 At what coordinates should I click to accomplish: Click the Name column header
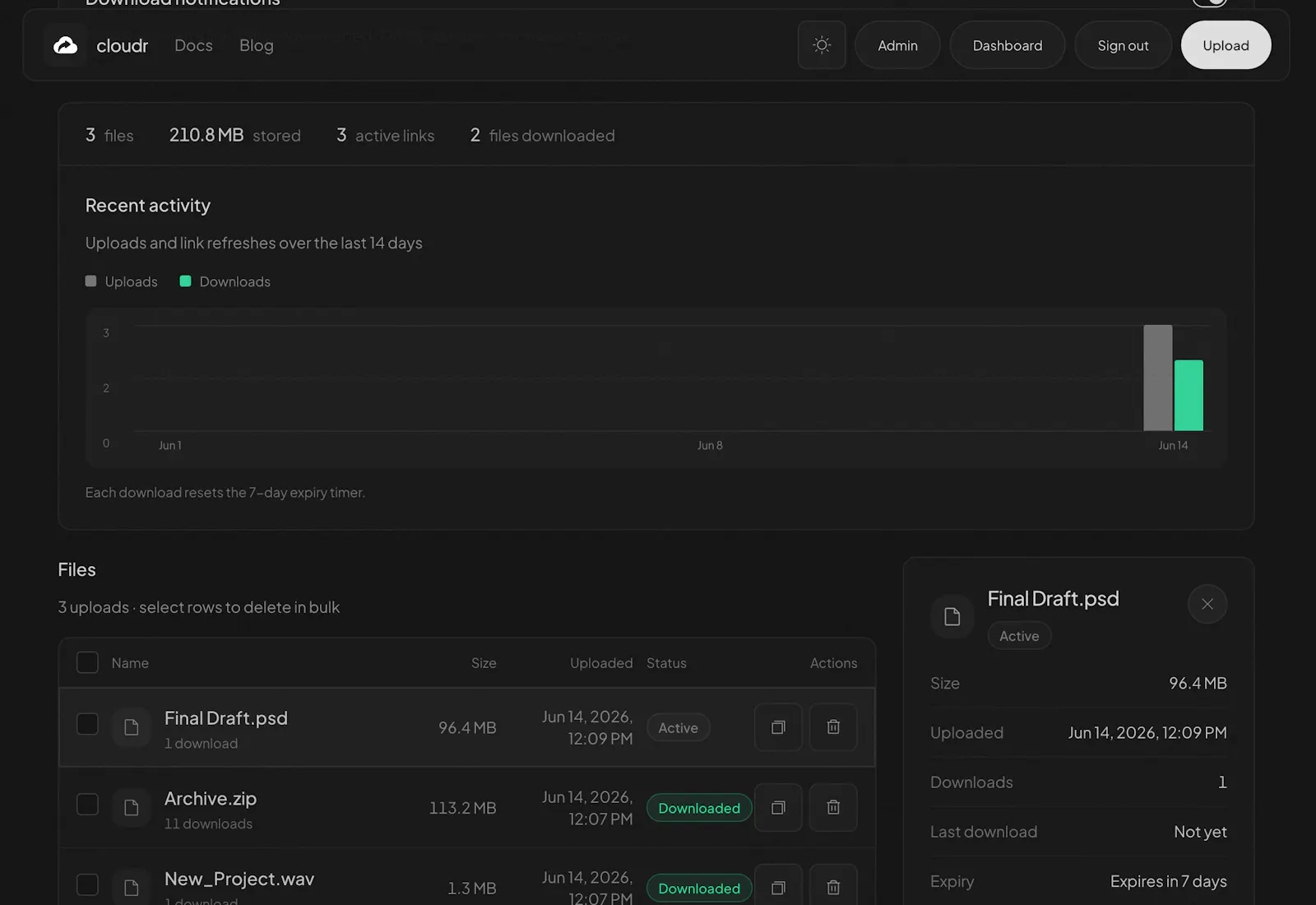[130, 663]
